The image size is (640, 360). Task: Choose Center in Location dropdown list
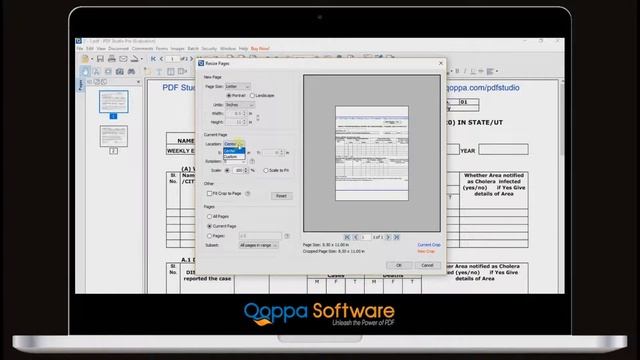click(x=234, y=151)
